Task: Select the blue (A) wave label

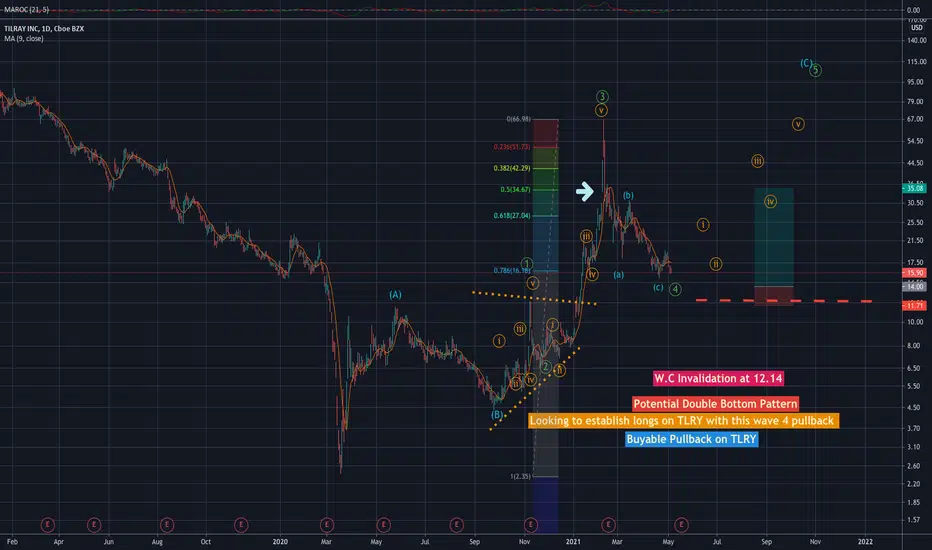Action: pyautogui.click(x=395, y=294)
